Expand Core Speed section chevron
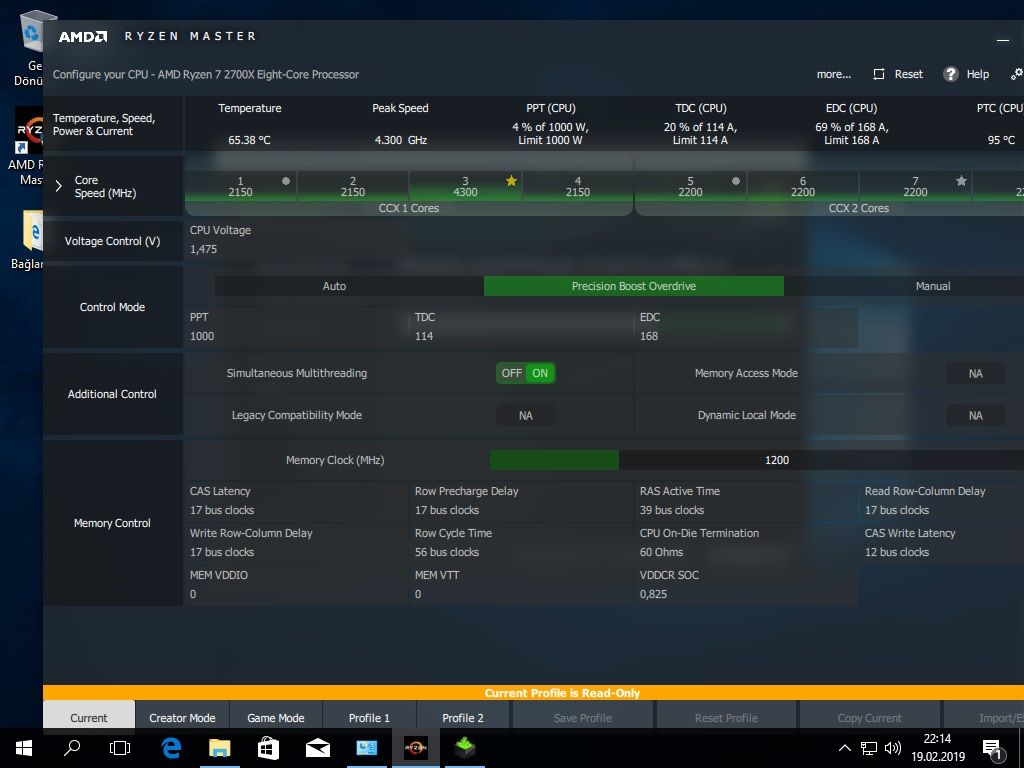The width and height of the screenshot is (1024, 768). point(59,186)
